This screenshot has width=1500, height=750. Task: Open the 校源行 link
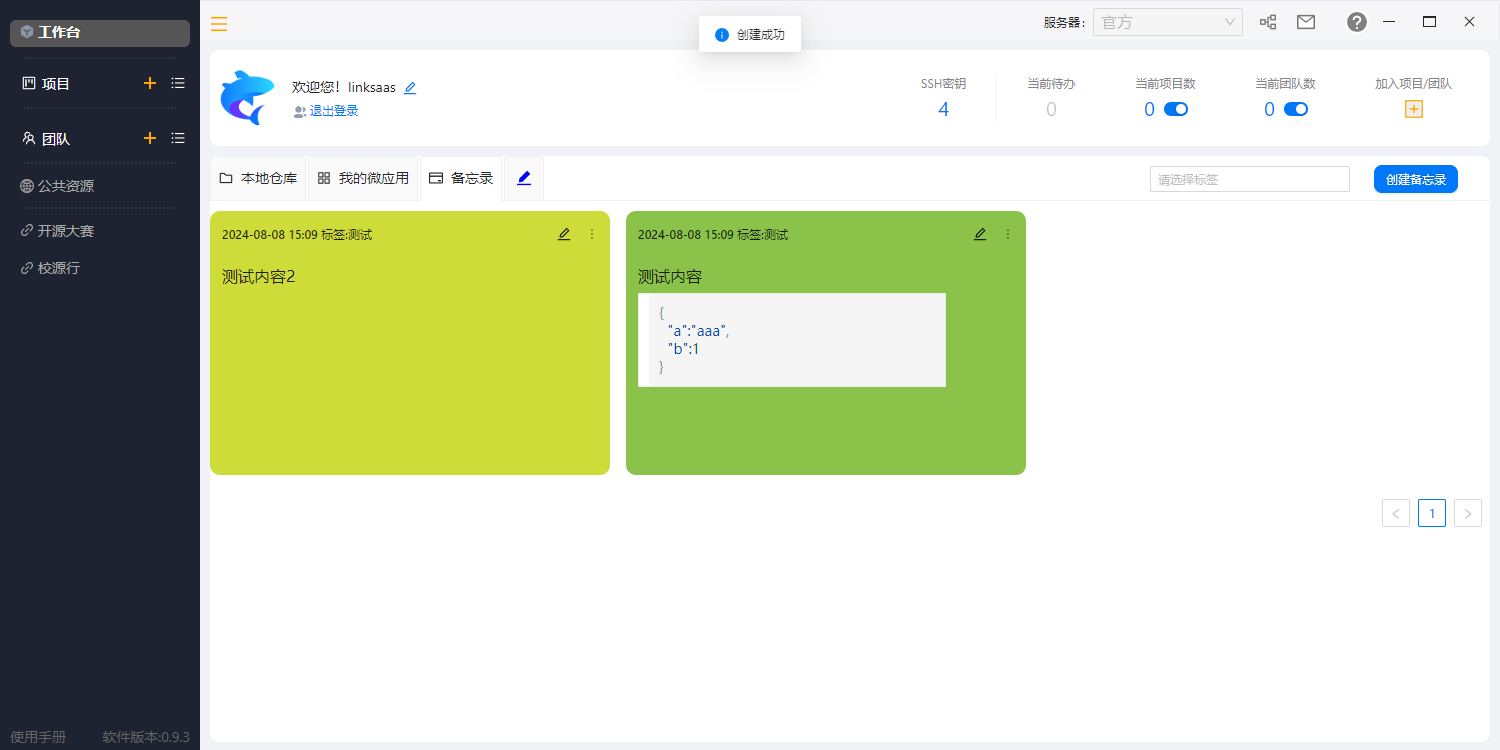(50, 269)
